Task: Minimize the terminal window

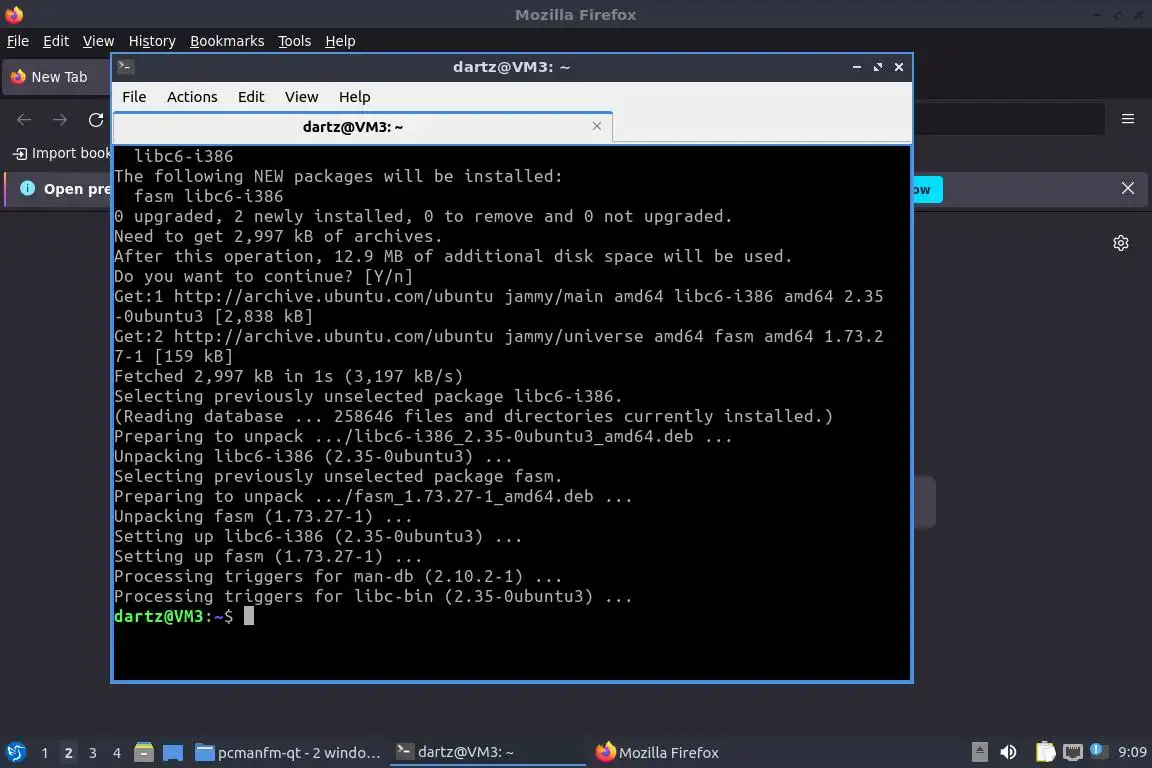Action: (x=857, y=67)
